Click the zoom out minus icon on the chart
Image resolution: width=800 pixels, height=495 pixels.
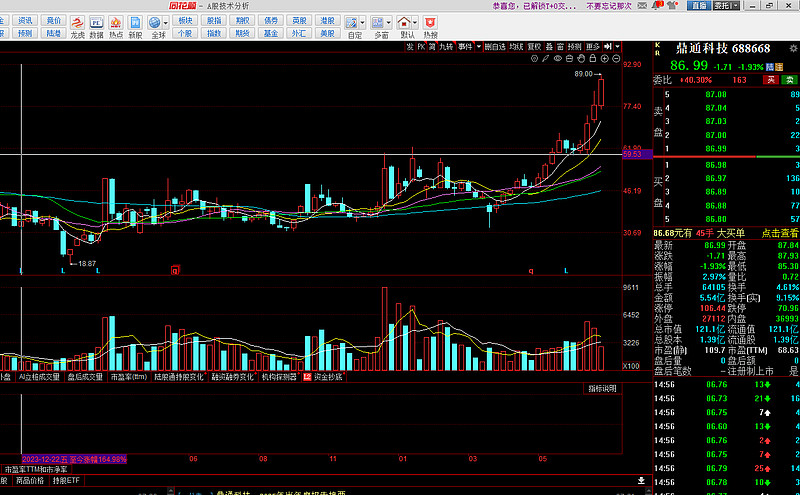pos(616,59)
